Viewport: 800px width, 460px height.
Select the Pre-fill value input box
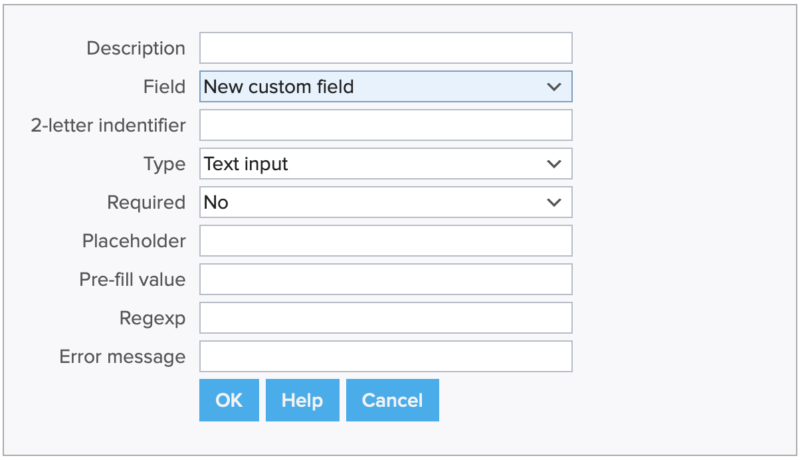click(385, 279)
